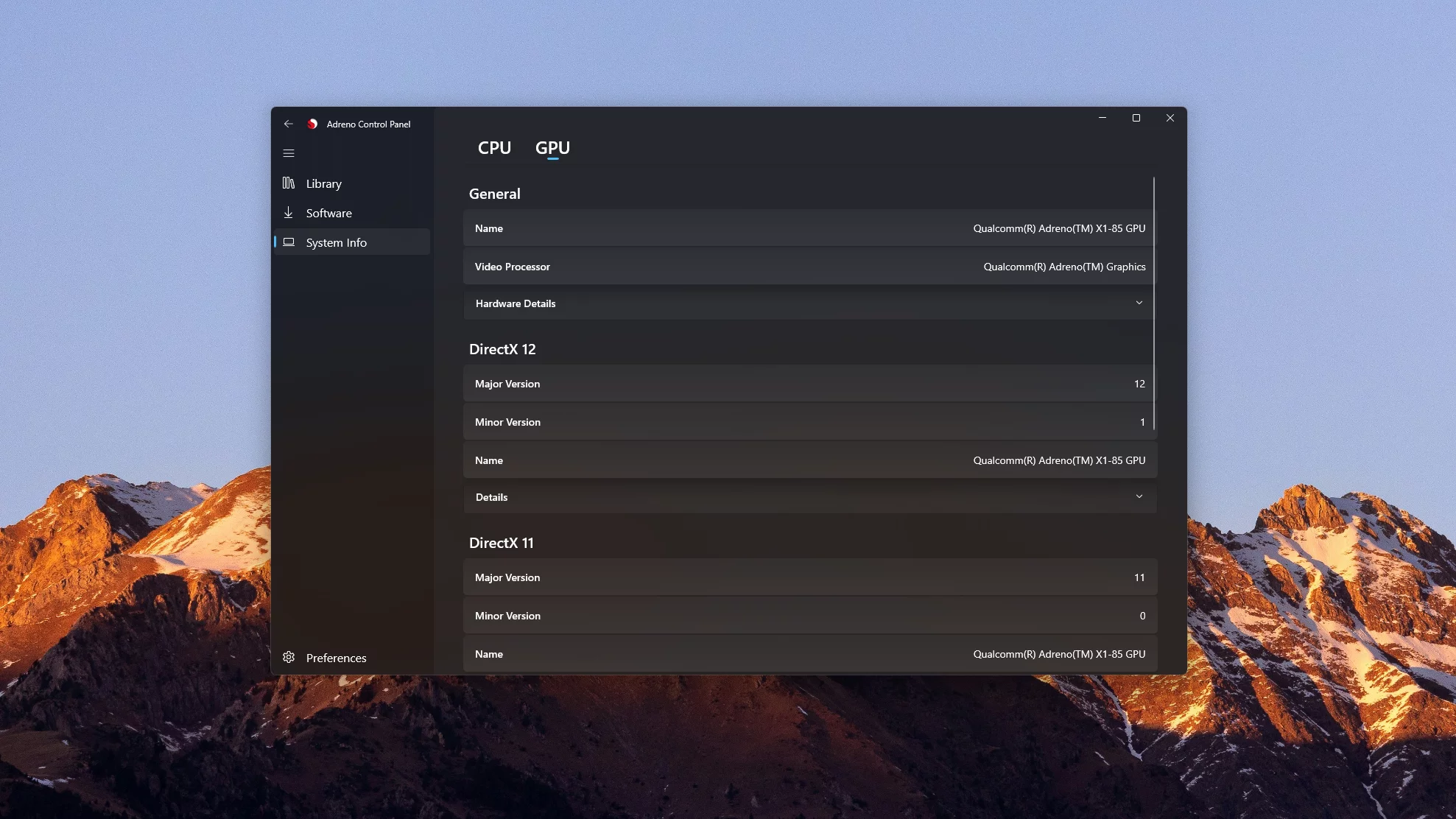Switch to the CPU tab
The height and width of the screenshot is (819, 1456).
[494, 148]
